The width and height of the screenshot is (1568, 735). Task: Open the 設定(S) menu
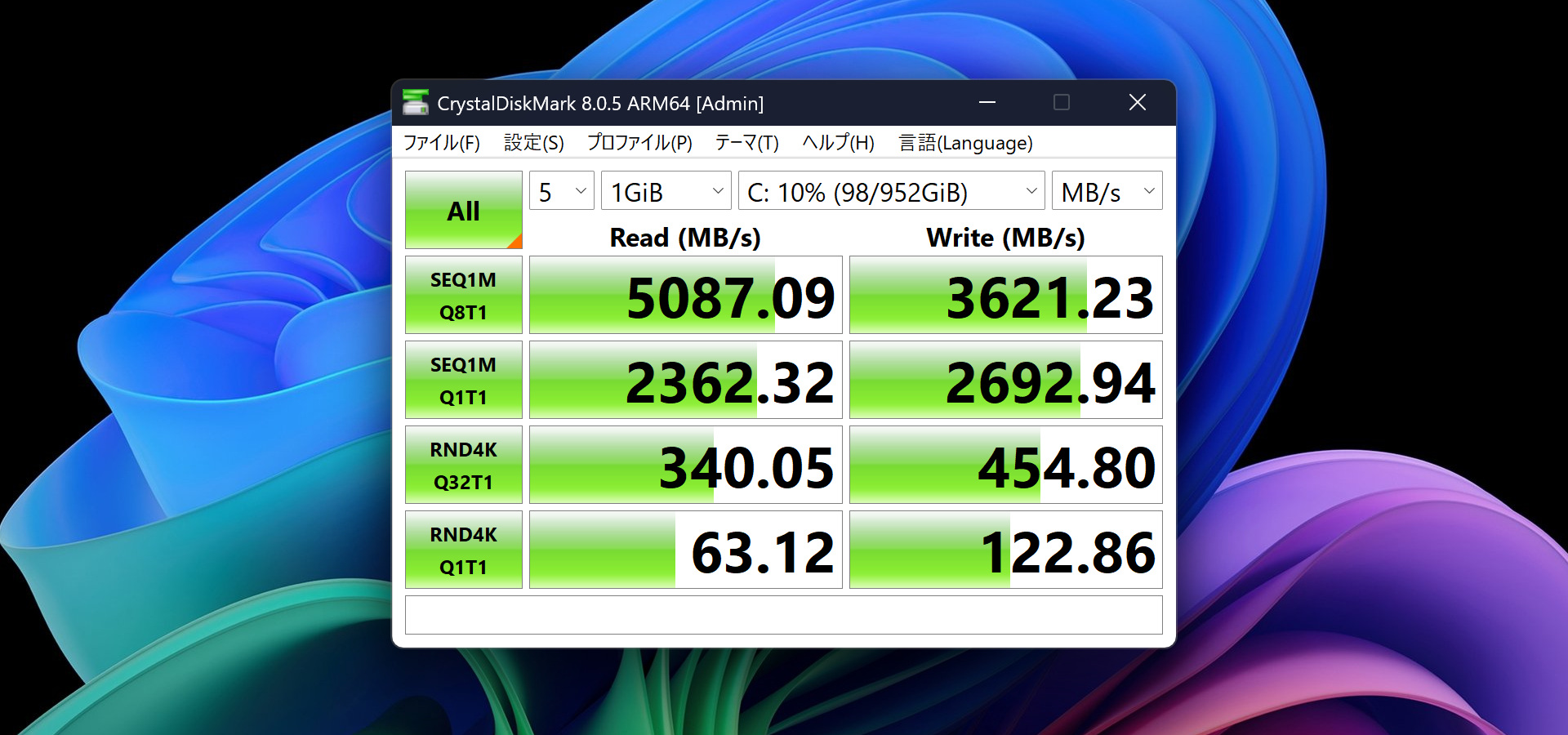(x=534, y=143)
